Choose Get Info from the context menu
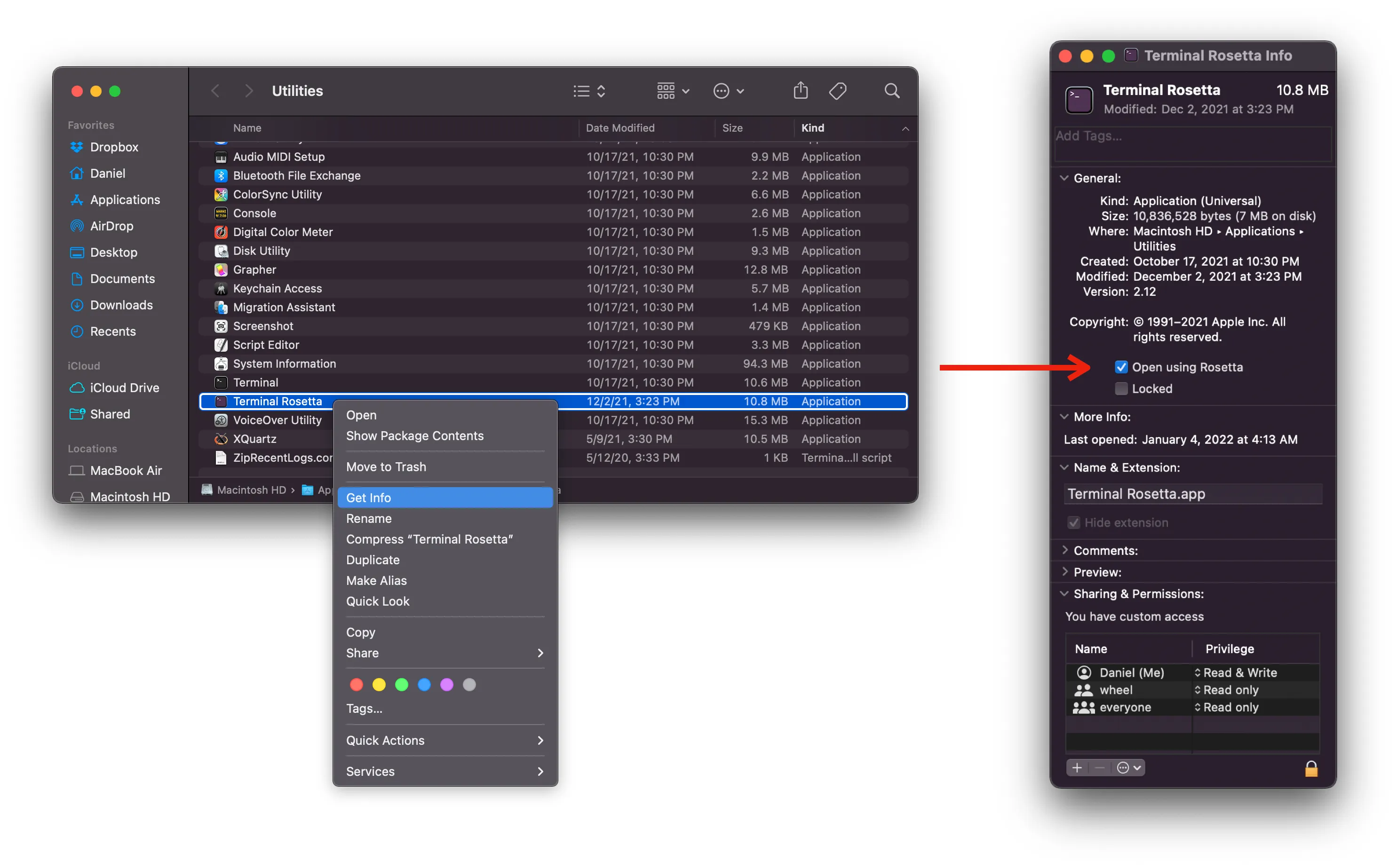This screenshot has width=1397, height=868. click(x=369, y=498)
